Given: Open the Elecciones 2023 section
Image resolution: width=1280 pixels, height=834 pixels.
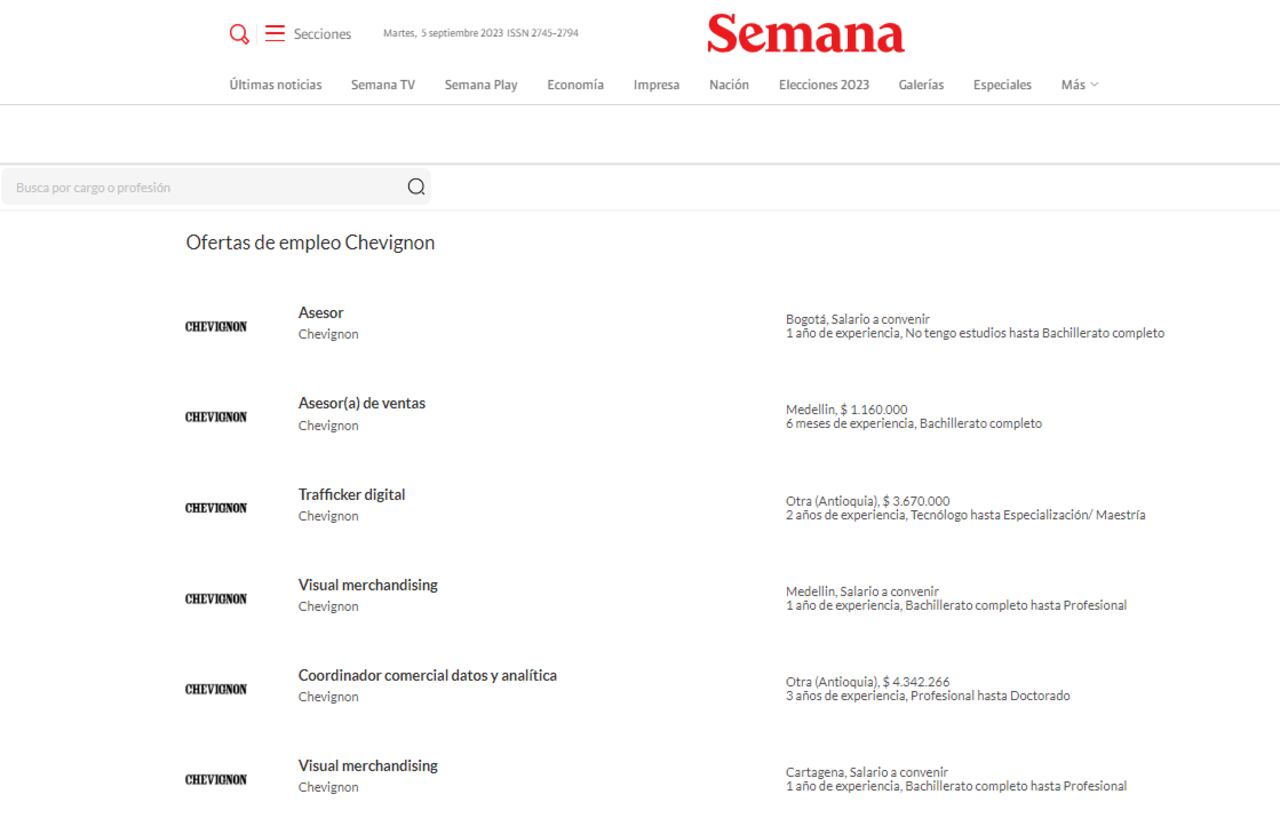Looking at the screenshot, I should [823, 85].
